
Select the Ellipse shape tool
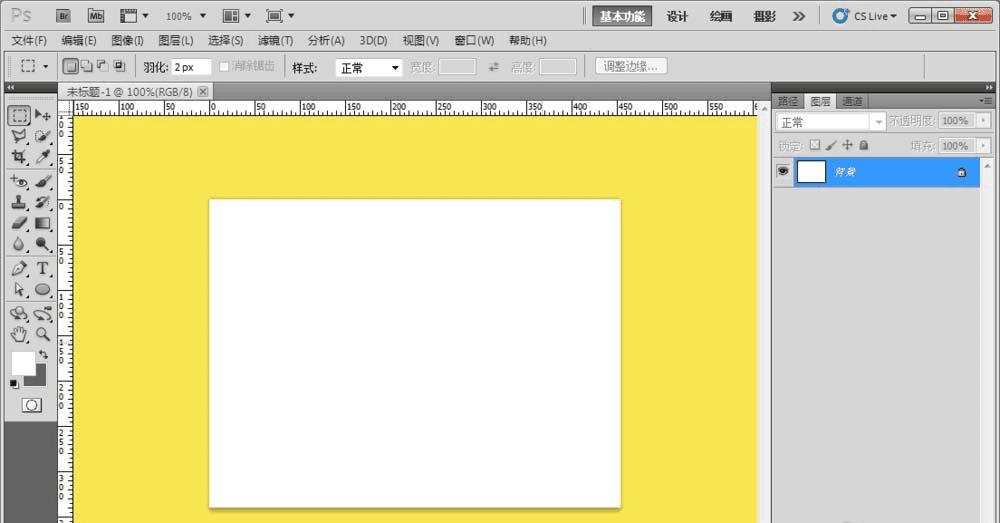pyautogui.click(x=43, y=290)
